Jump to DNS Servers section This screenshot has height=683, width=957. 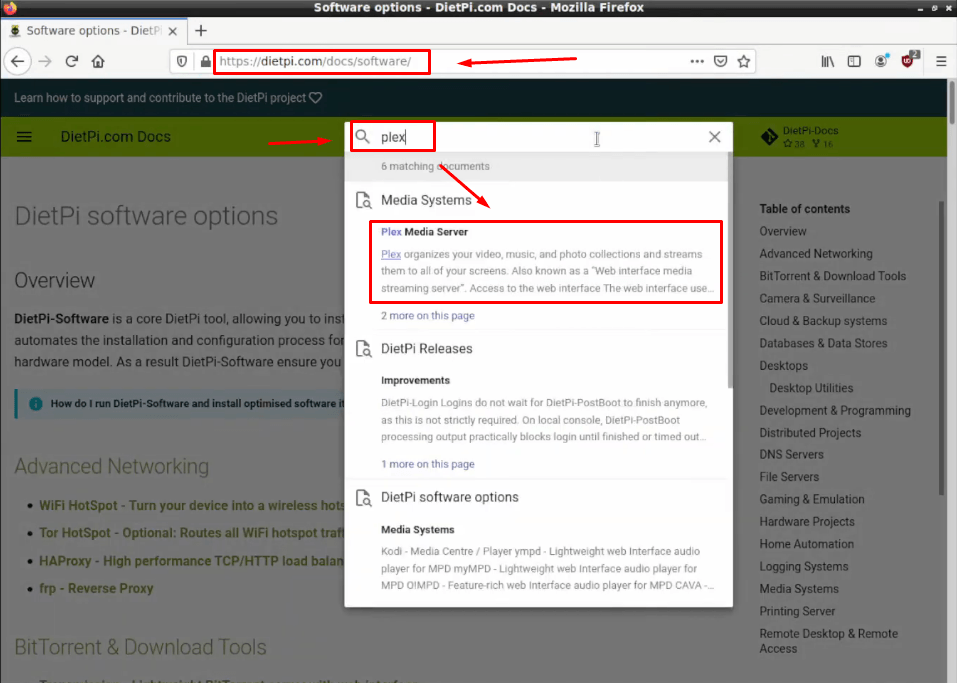(792, 455)
